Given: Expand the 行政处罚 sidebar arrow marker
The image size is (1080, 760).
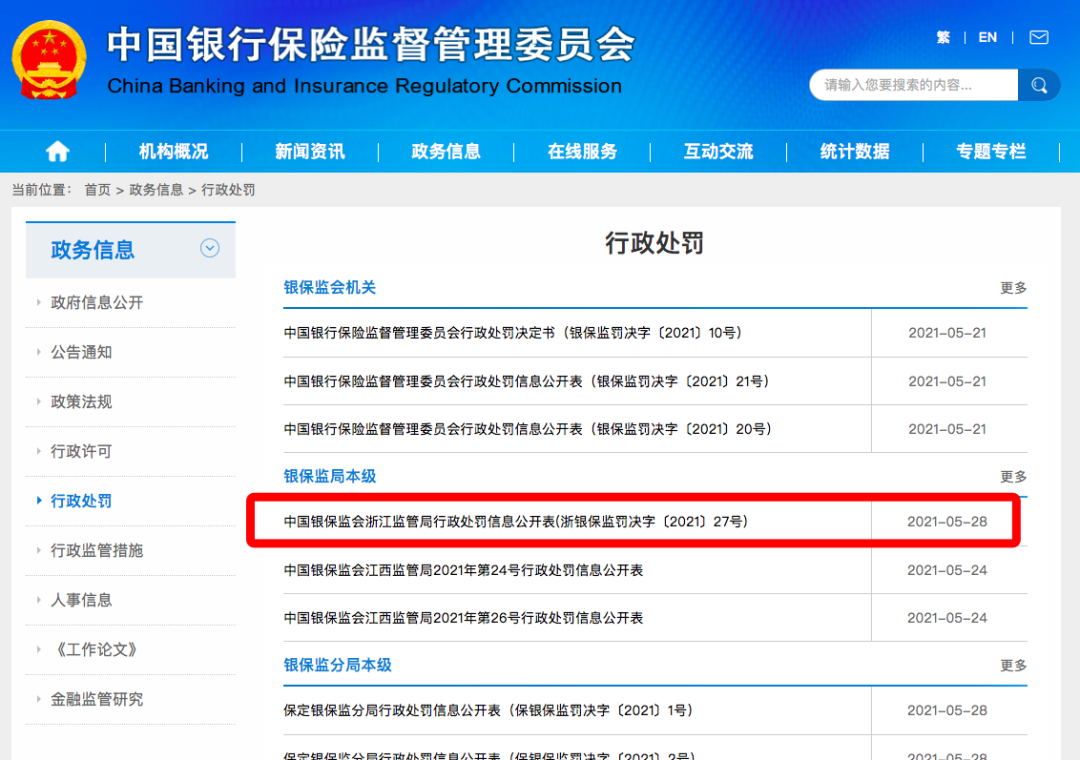Looking at the screenshot, I should 39,500.
